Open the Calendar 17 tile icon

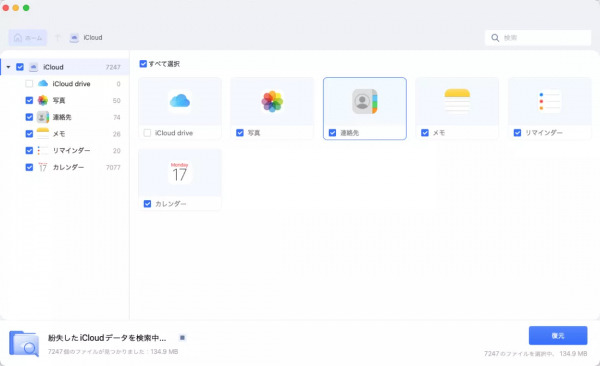pyautogui.click(x=180, y=172)
